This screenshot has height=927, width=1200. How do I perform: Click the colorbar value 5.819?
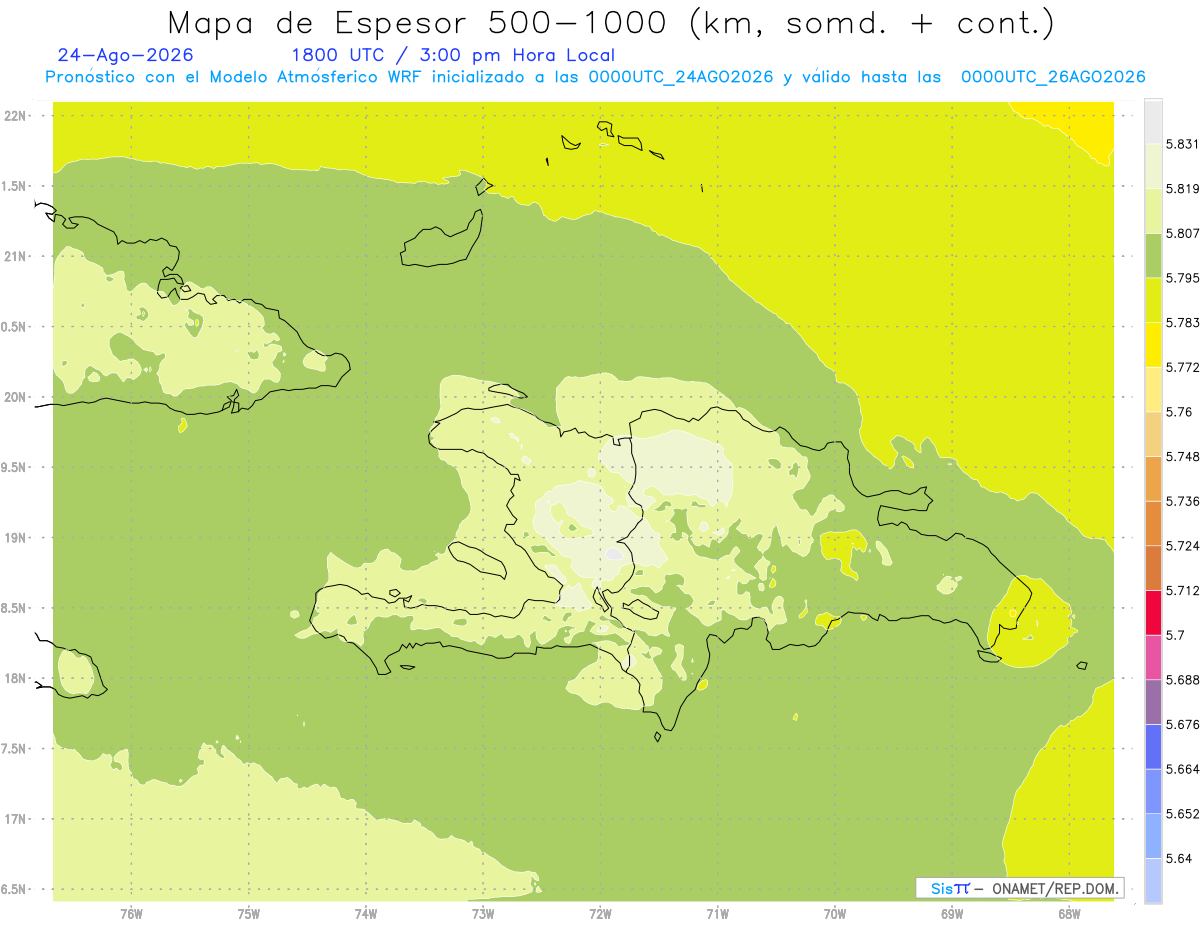(1182, 189)
